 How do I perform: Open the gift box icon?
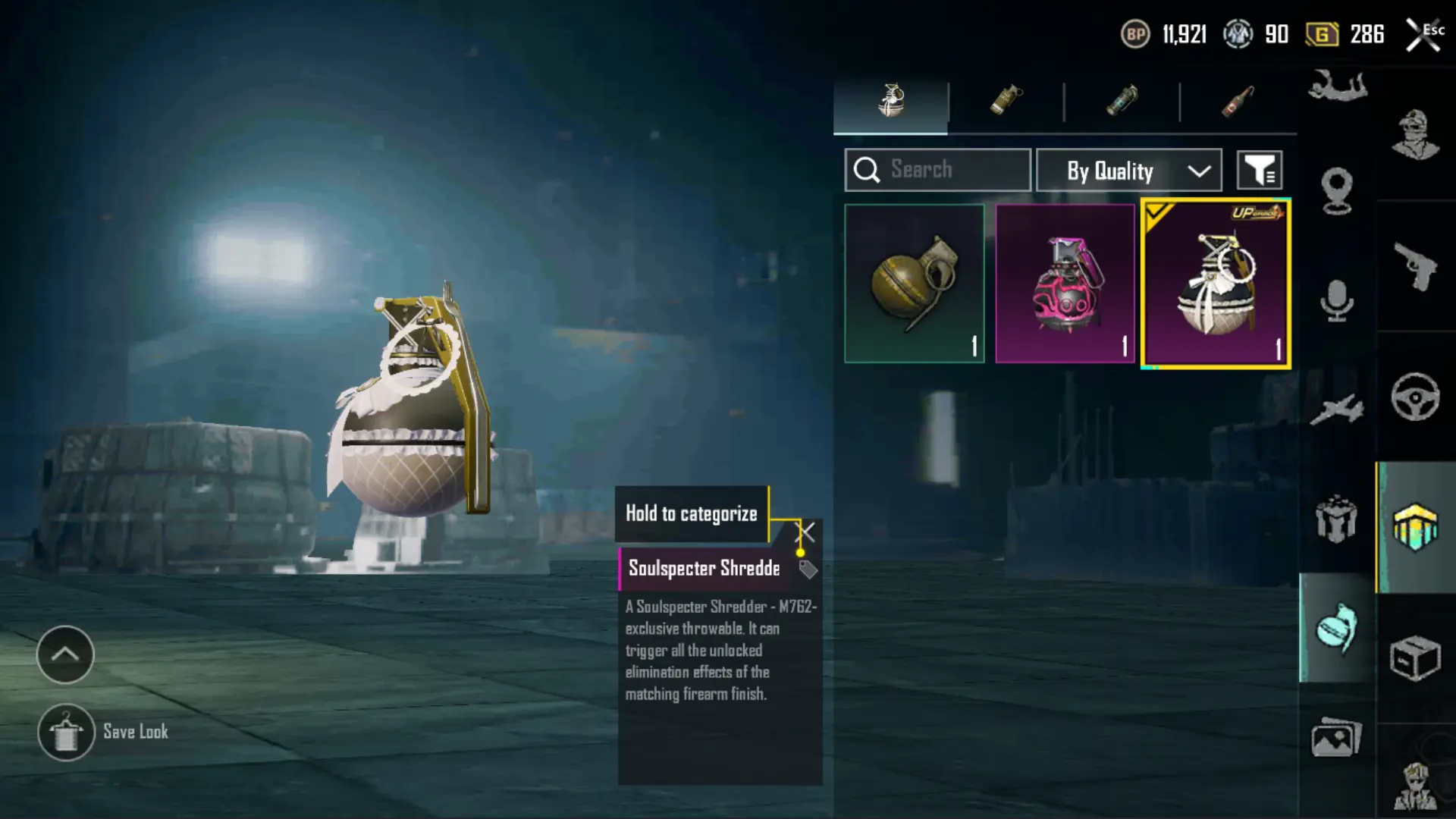1336,519
